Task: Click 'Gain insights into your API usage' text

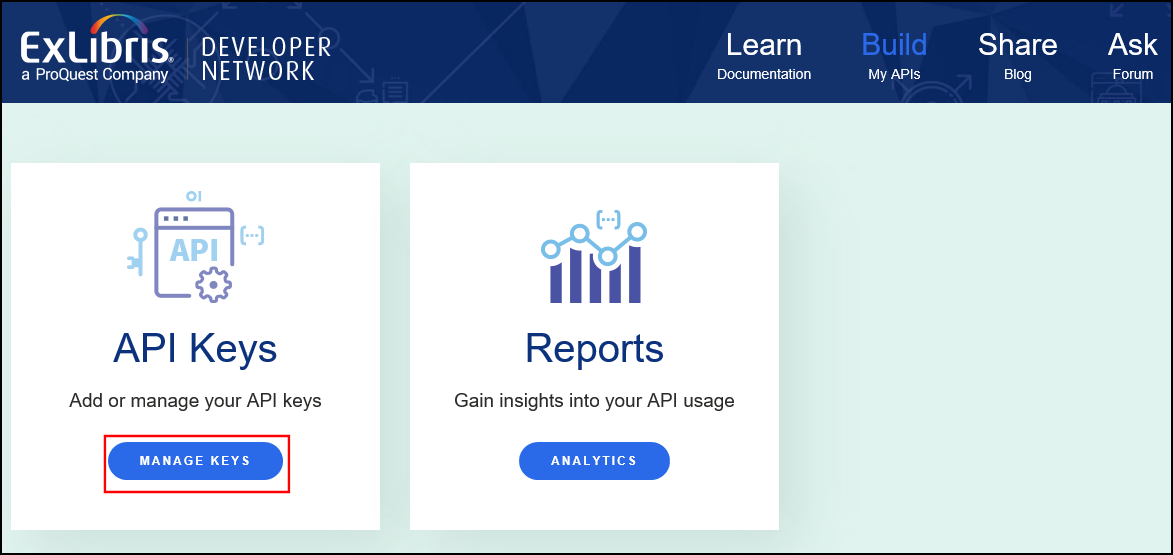Action: [x=594, y=401]
